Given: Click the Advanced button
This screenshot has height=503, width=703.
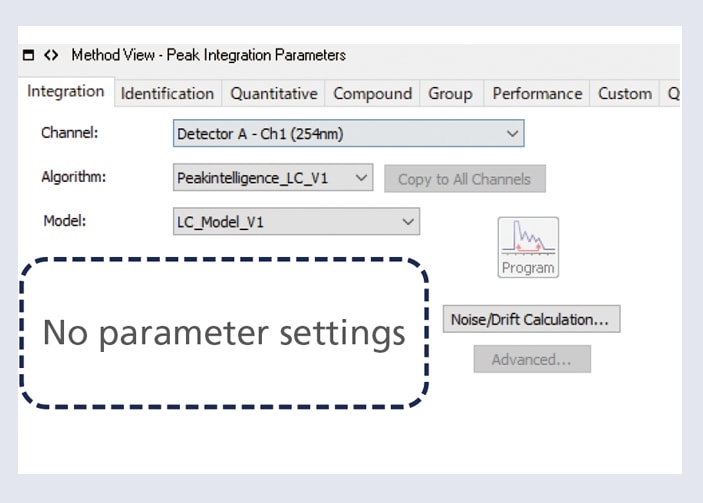Looking at the screenshot, I should click(531, 359).
